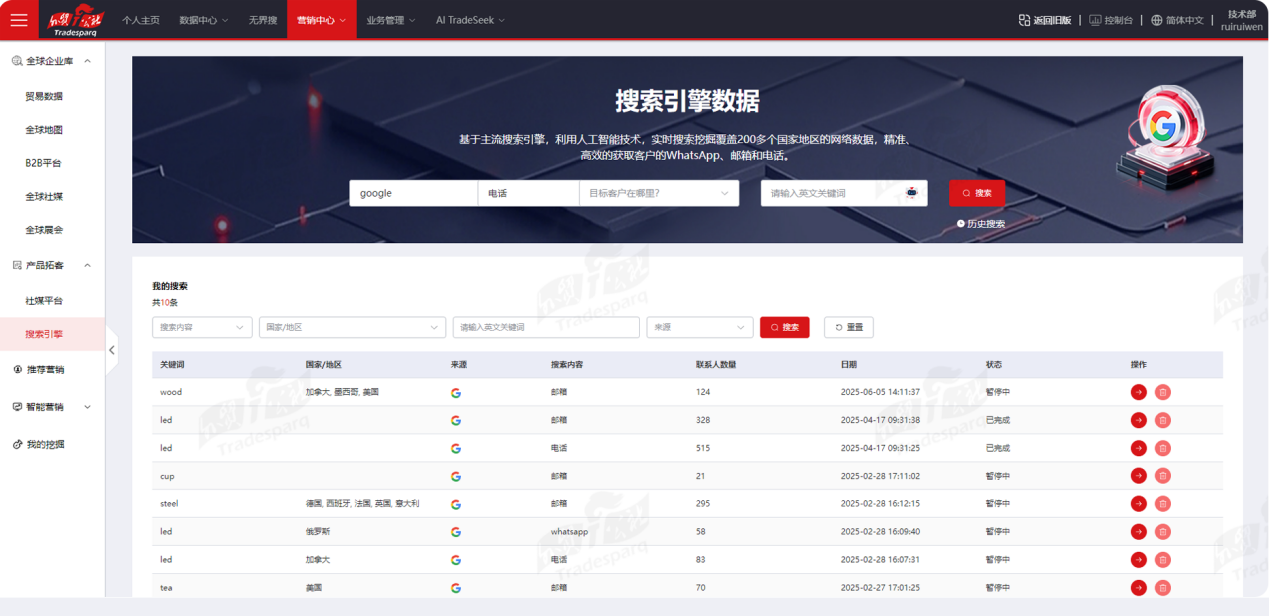Delete the steel search record

(1162, 504)
